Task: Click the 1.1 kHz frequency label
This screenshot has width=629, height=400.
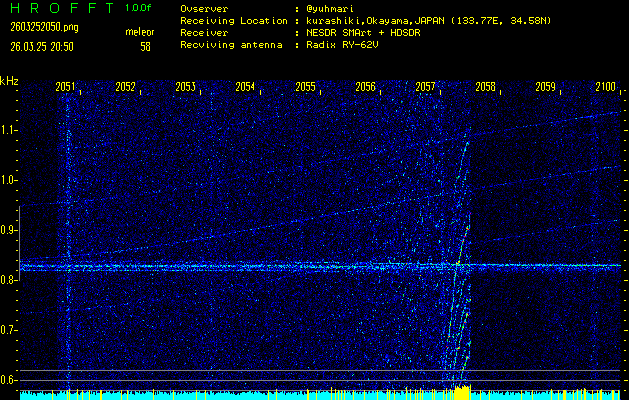Action: pos(9,130)
